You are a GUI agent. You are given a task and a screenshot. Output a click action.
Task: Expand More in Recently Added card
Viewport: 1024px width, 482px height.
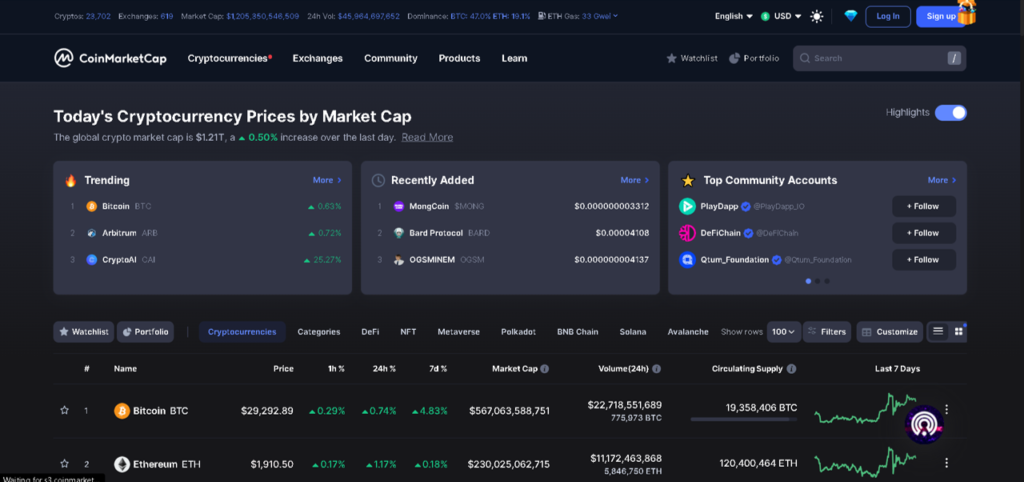(634, 180)
